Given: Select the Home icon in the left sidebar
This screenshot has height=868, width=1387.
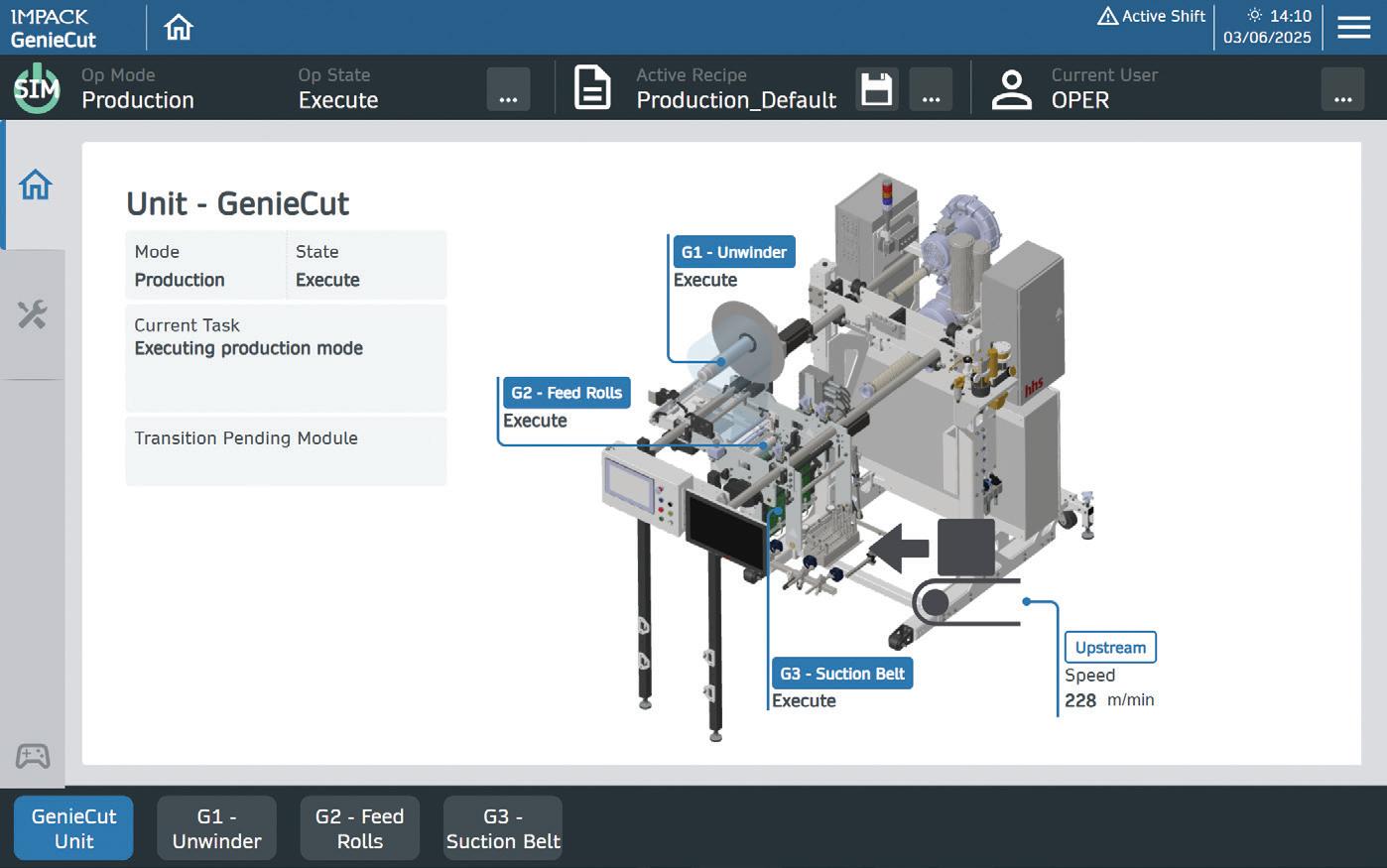Looking at the screenshot, I should click(x=35, y=185).
